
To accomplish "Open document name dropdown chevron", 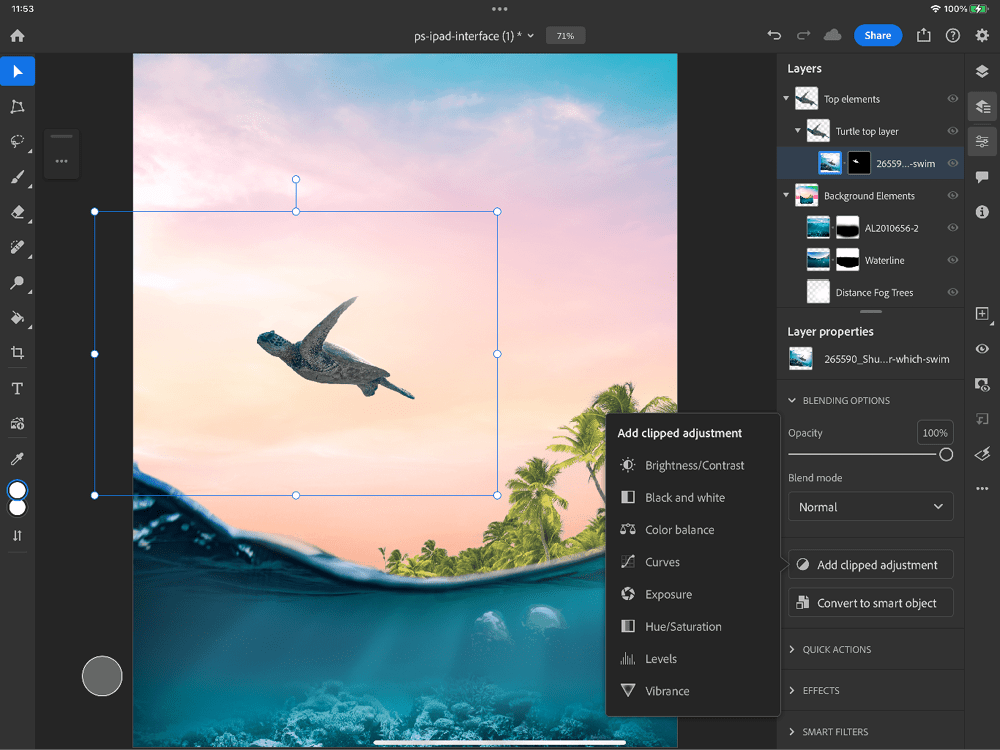I will (531, 36).
